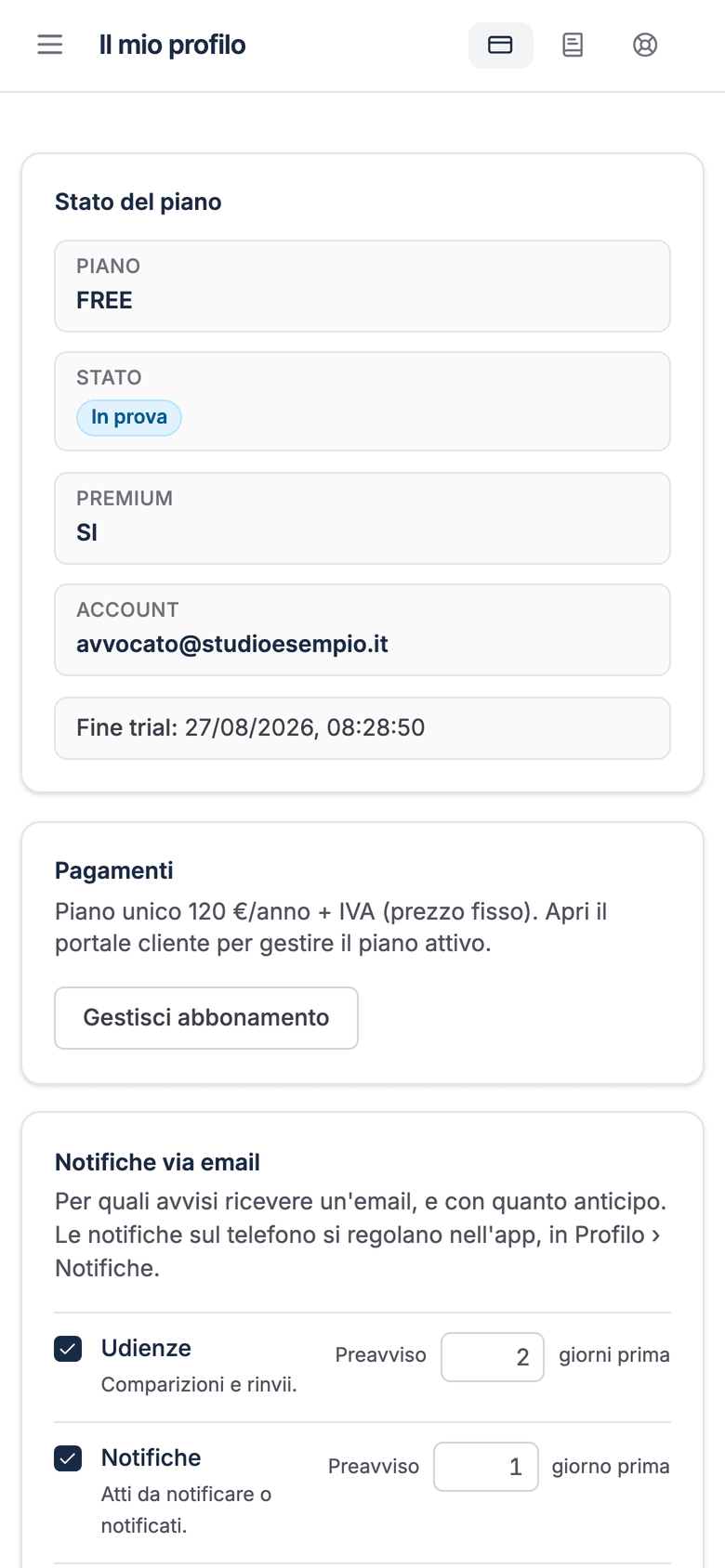Open the lifebuoy support icon
The image size is (725, 1568).
645,45
